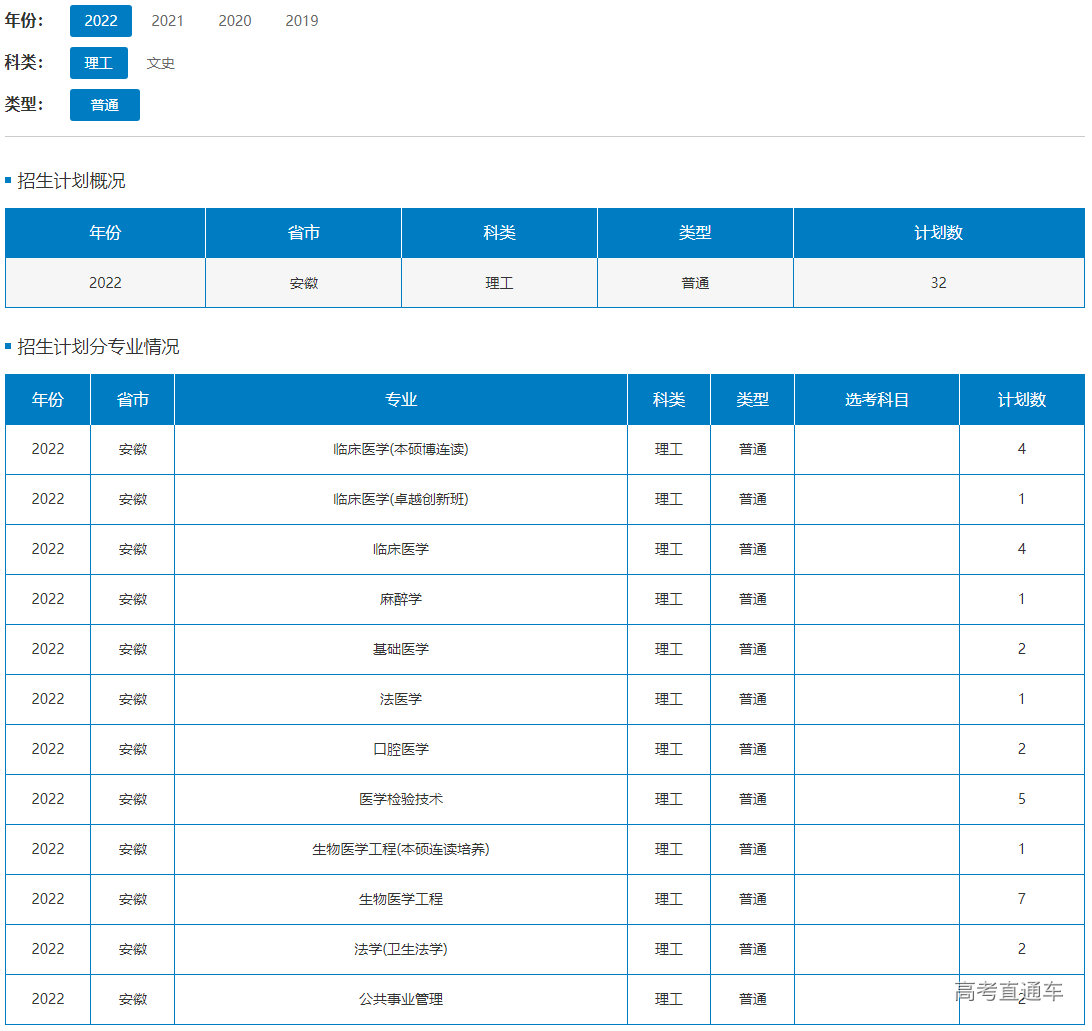Click the 口腔医学 major cell

(x=401, y=749)
